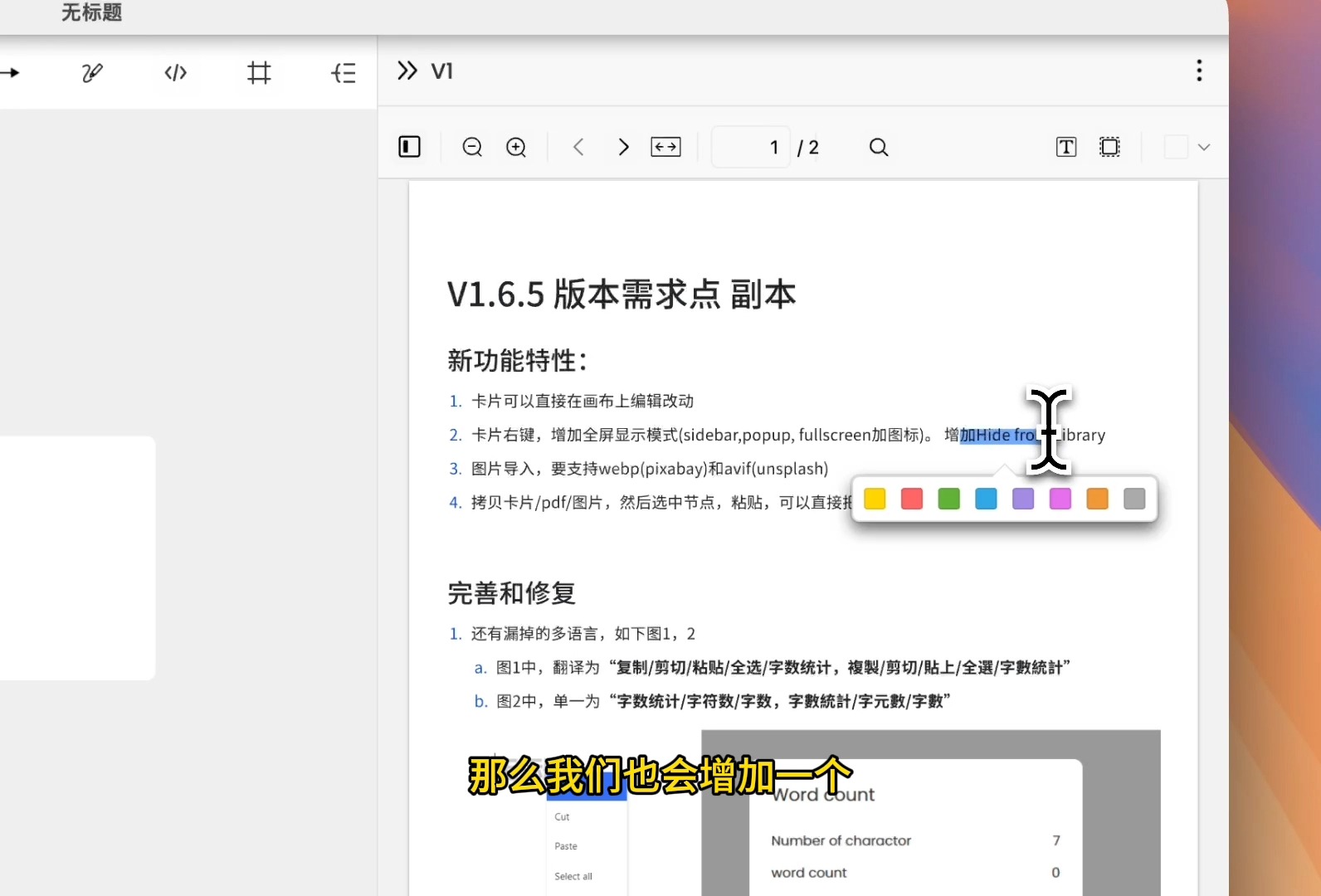Select the area selection tool
The image size is (1321, 896).
click(1109, 147)
